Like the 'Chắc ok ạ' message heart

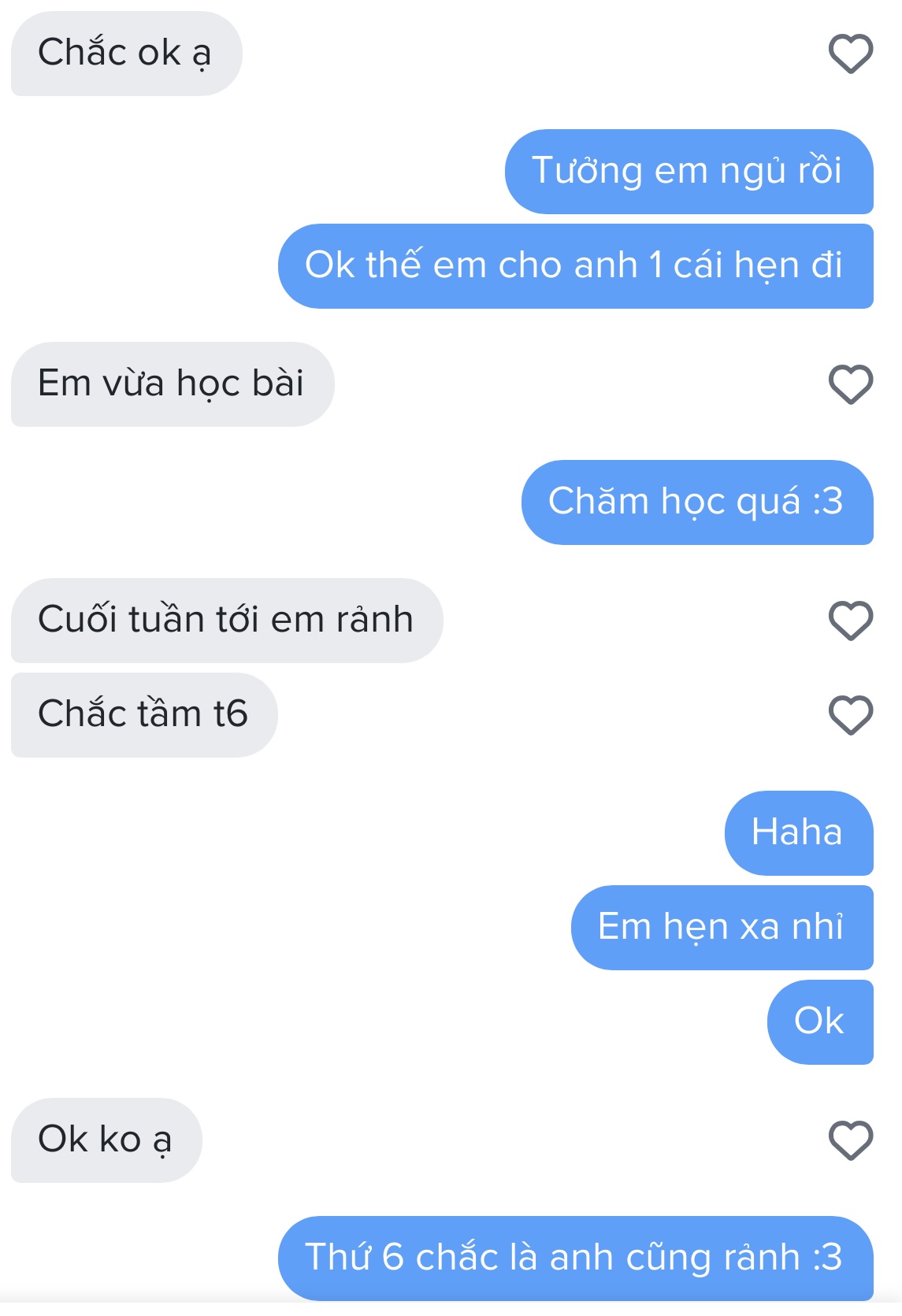851,54
